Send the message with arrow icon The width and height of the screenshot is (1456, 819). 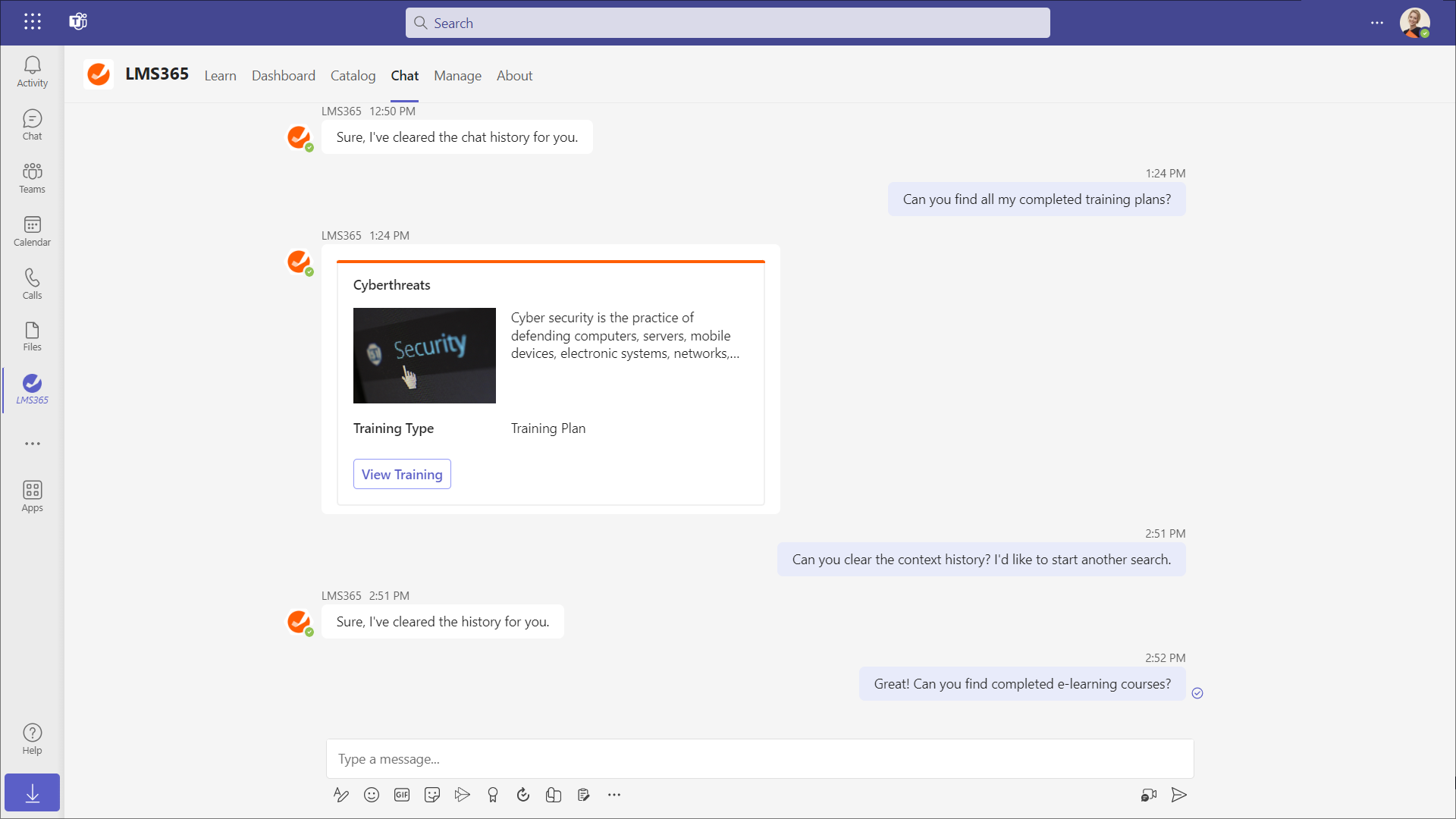tap(1178, 795)
